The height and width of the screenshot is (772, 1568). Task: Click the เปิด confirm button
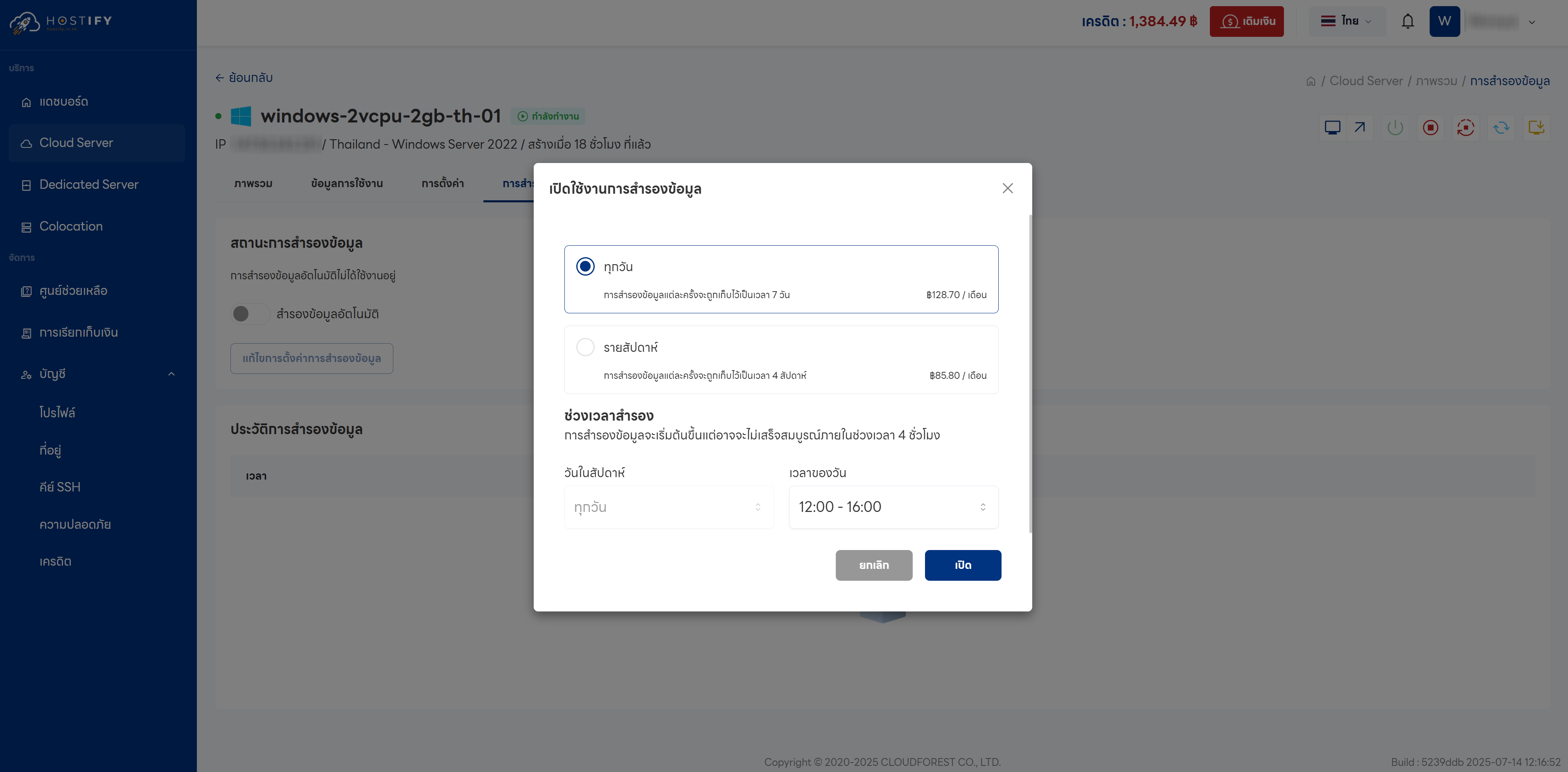[x=962, y=565]
